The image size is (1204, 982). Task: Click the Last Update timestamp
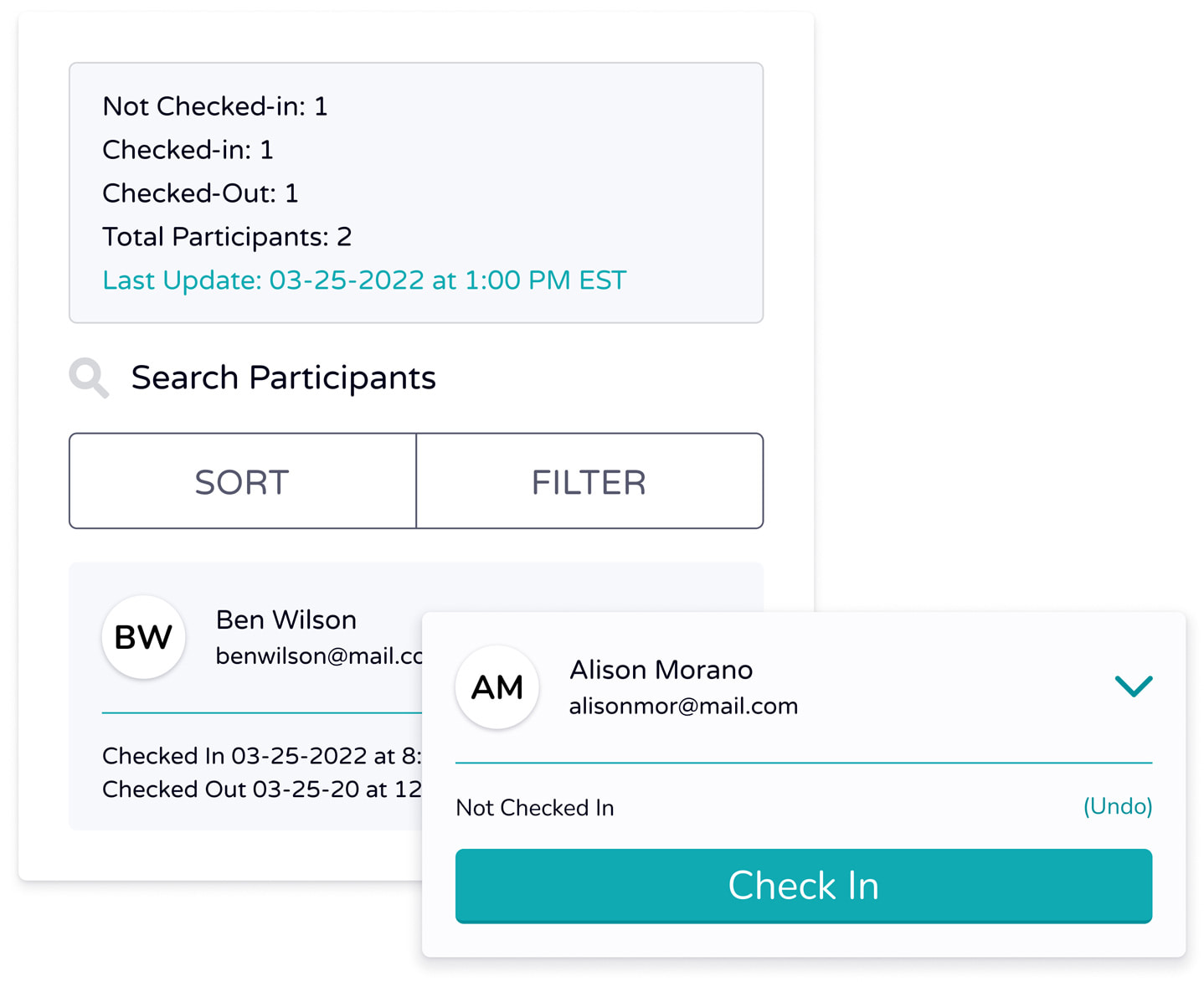click(364, 280)
